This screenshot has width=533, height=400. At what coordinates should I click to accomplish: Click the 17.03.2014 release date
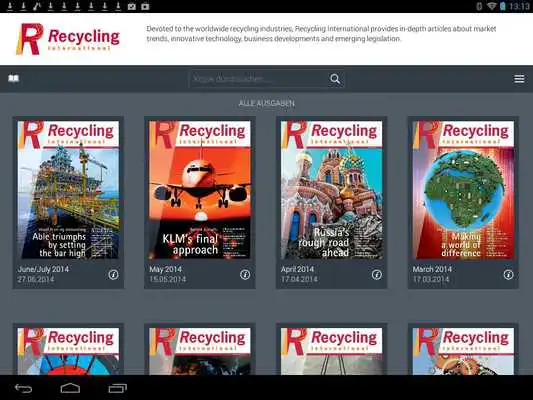coord(431,279)
